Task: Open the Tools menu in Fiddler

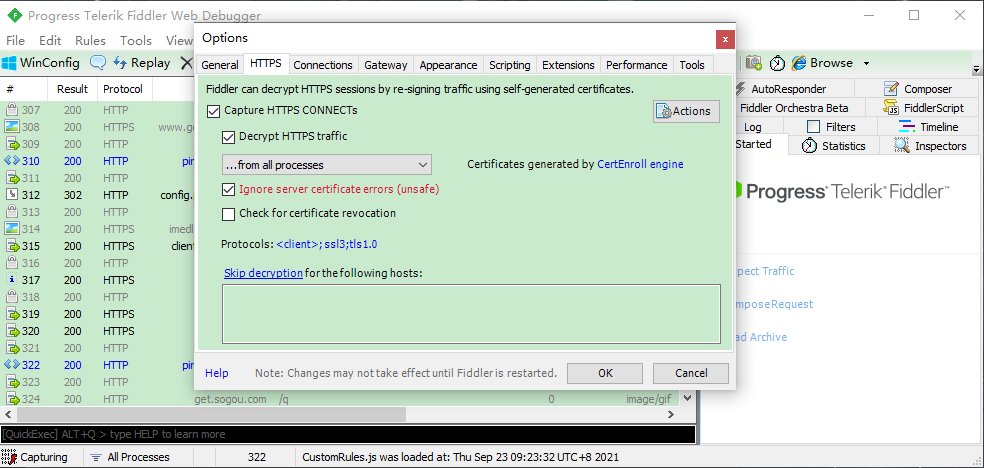Action: [136, 40]
